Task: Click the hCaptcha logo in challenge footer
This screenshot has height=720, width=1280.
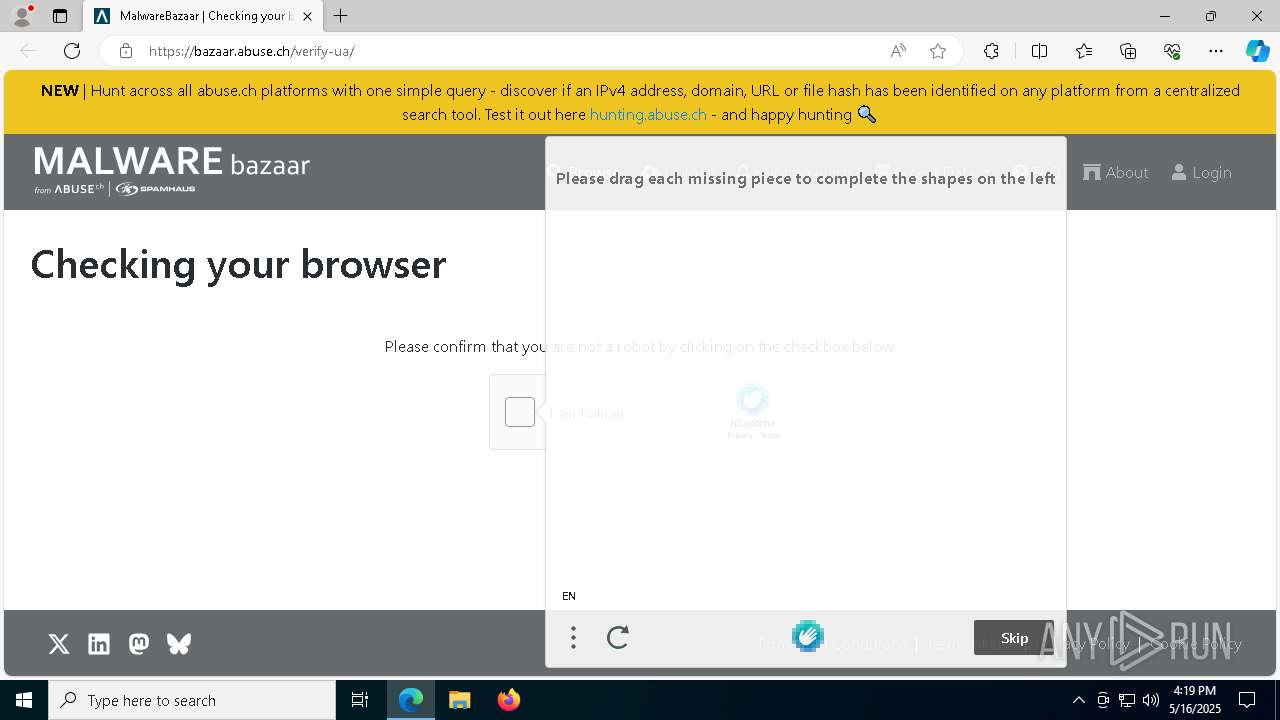Action: pos(808,636)
